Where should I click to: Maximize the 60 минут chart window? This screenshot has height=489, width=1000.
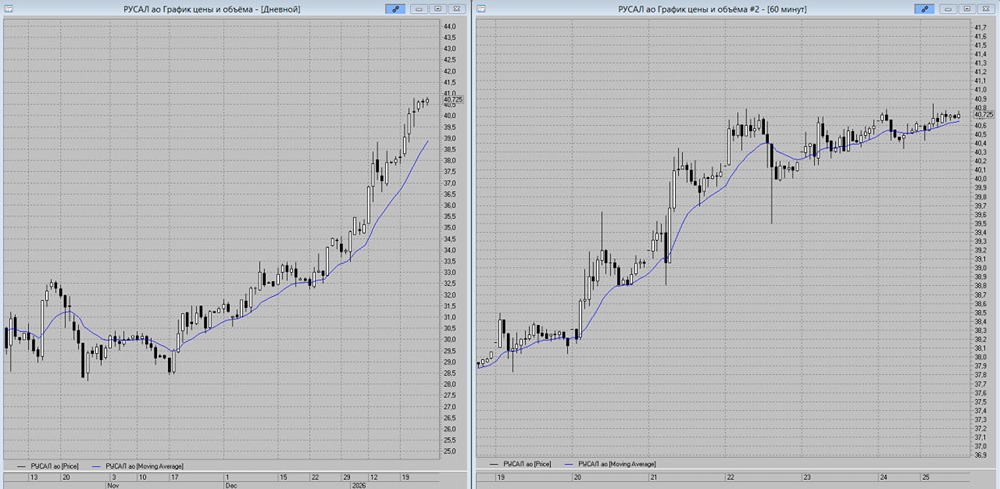tap(967, 9)
